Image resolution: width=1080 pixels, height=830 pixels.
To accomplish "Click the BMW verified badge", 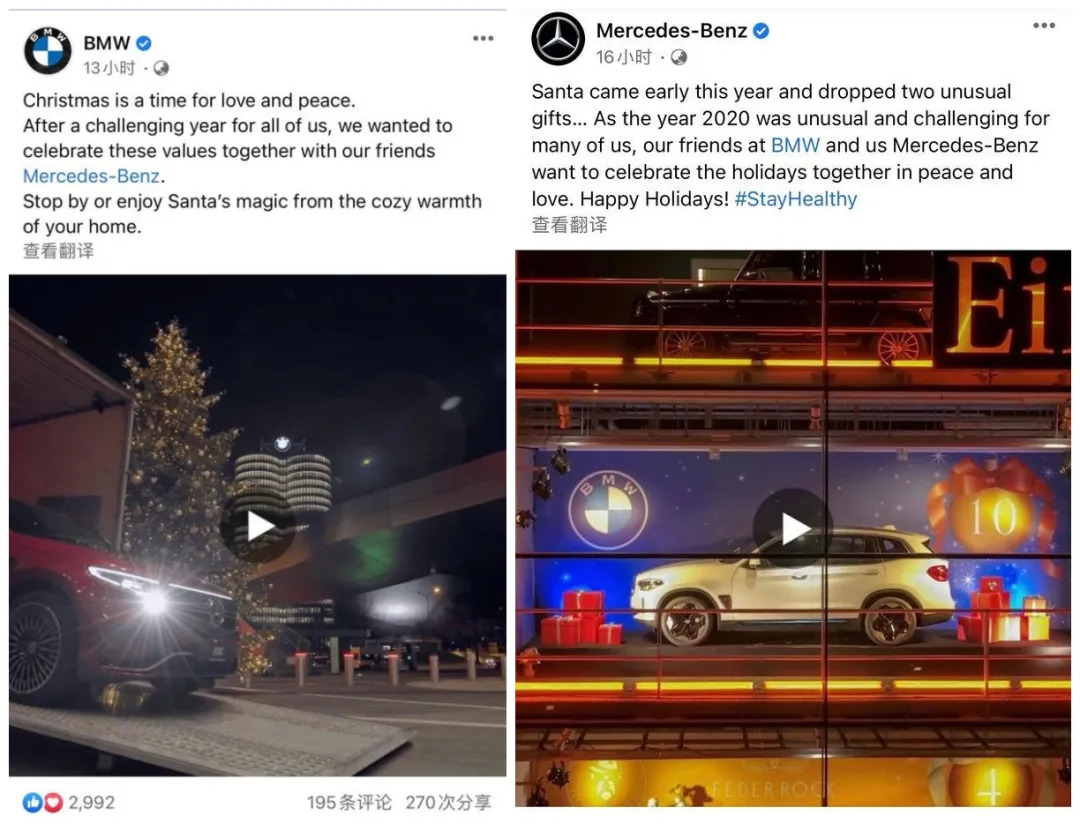I will (144, 43).
